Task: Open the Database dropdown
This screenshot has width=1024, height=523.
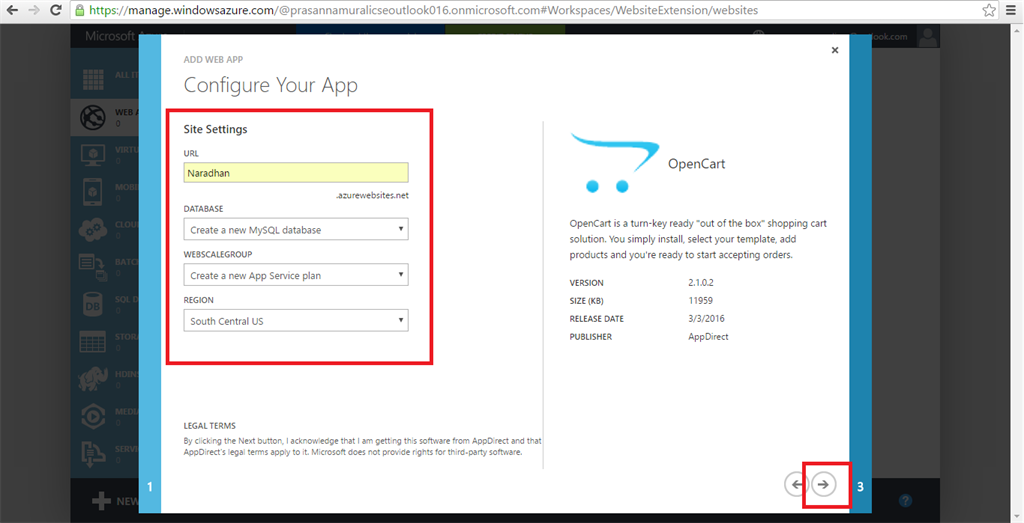Action: (296, 230)
